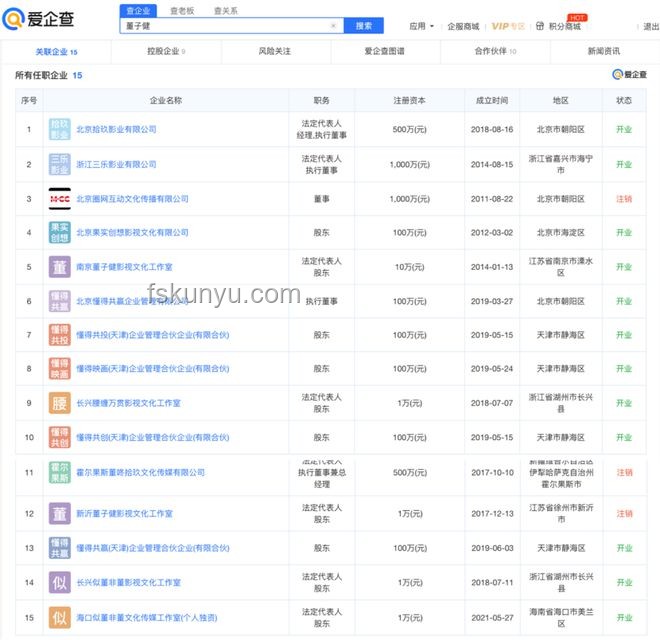The image size is (660, 640).
Task: Open 懂得共投(天津)企业管理合伙企业 link
Action: tap(152, 335)
